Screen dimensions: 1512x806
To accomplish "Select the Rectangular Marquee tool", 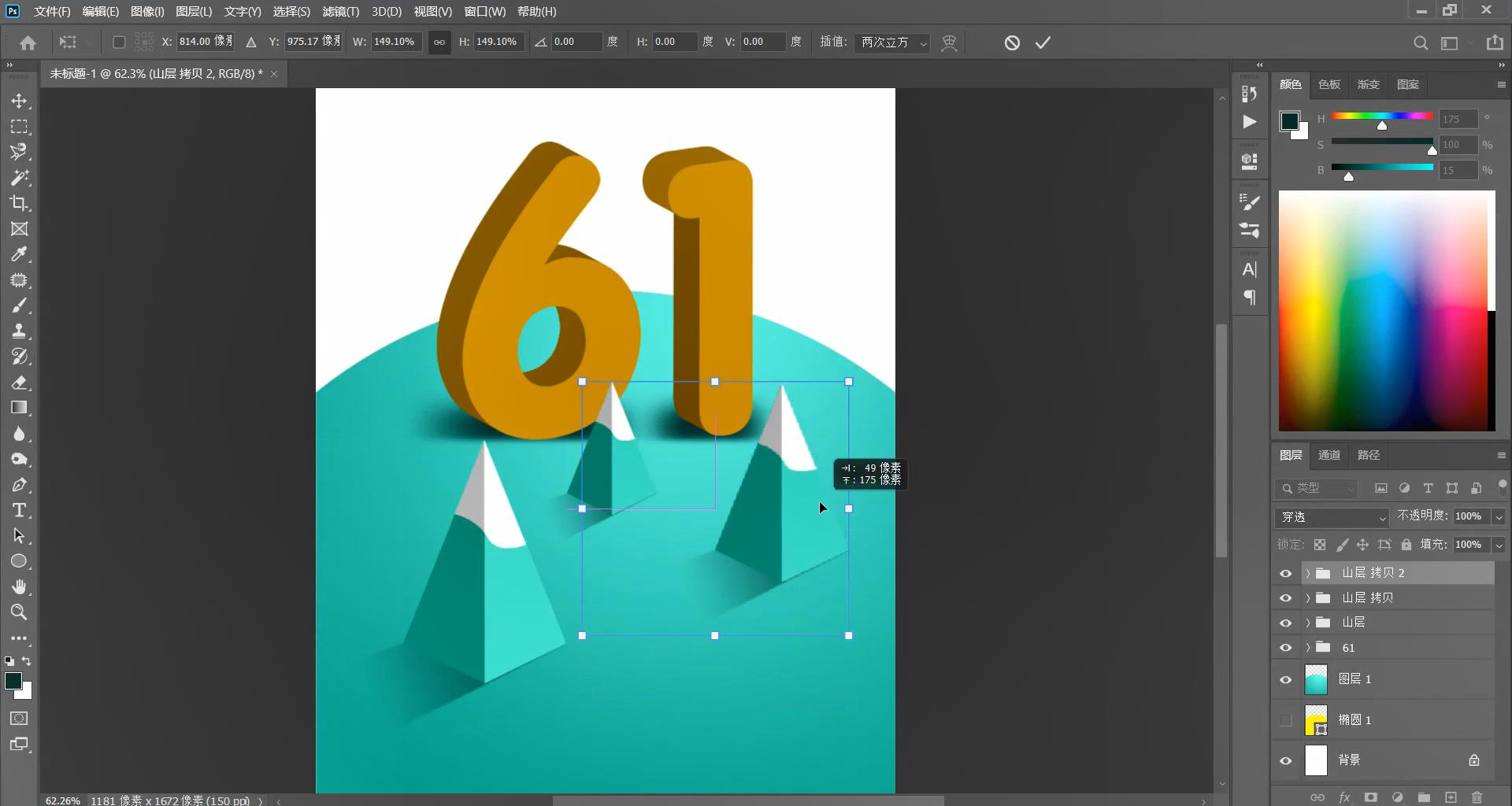I will (x=20, y=127).
